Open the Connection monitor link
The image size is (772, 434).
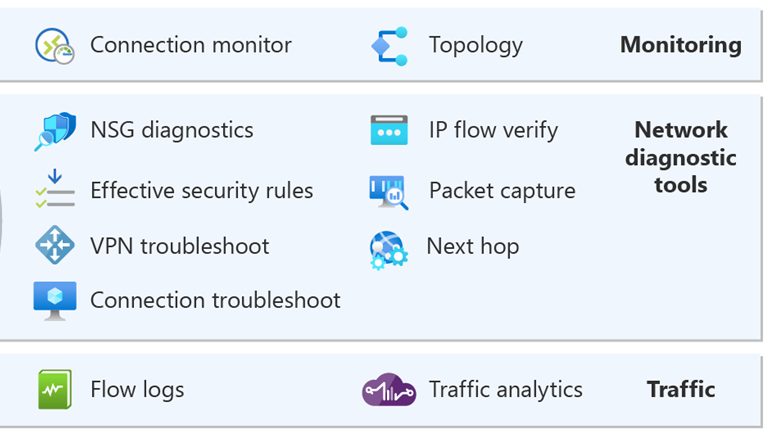click(190, 45)
